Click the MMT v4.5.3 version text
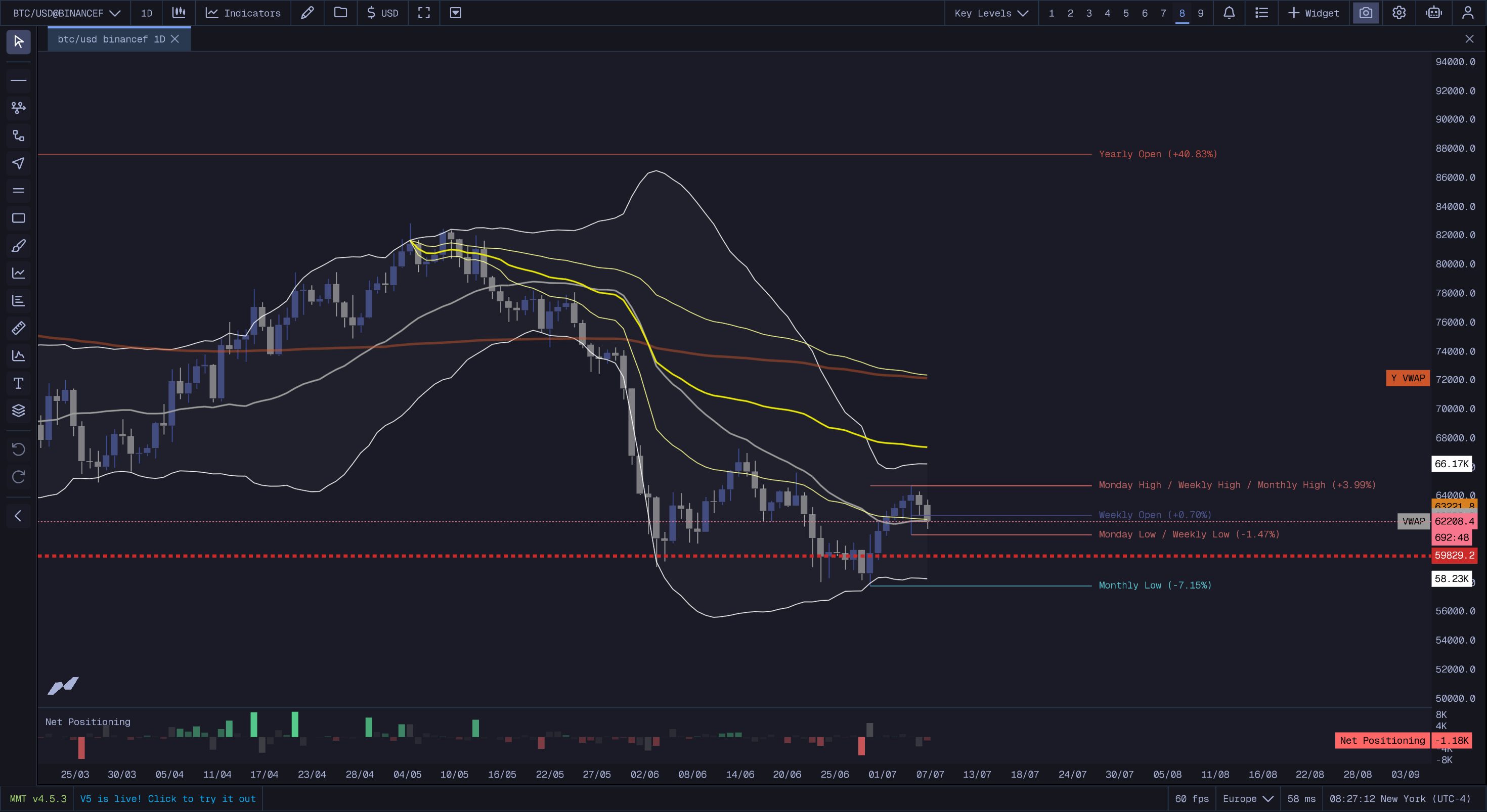 coord(38,799)
